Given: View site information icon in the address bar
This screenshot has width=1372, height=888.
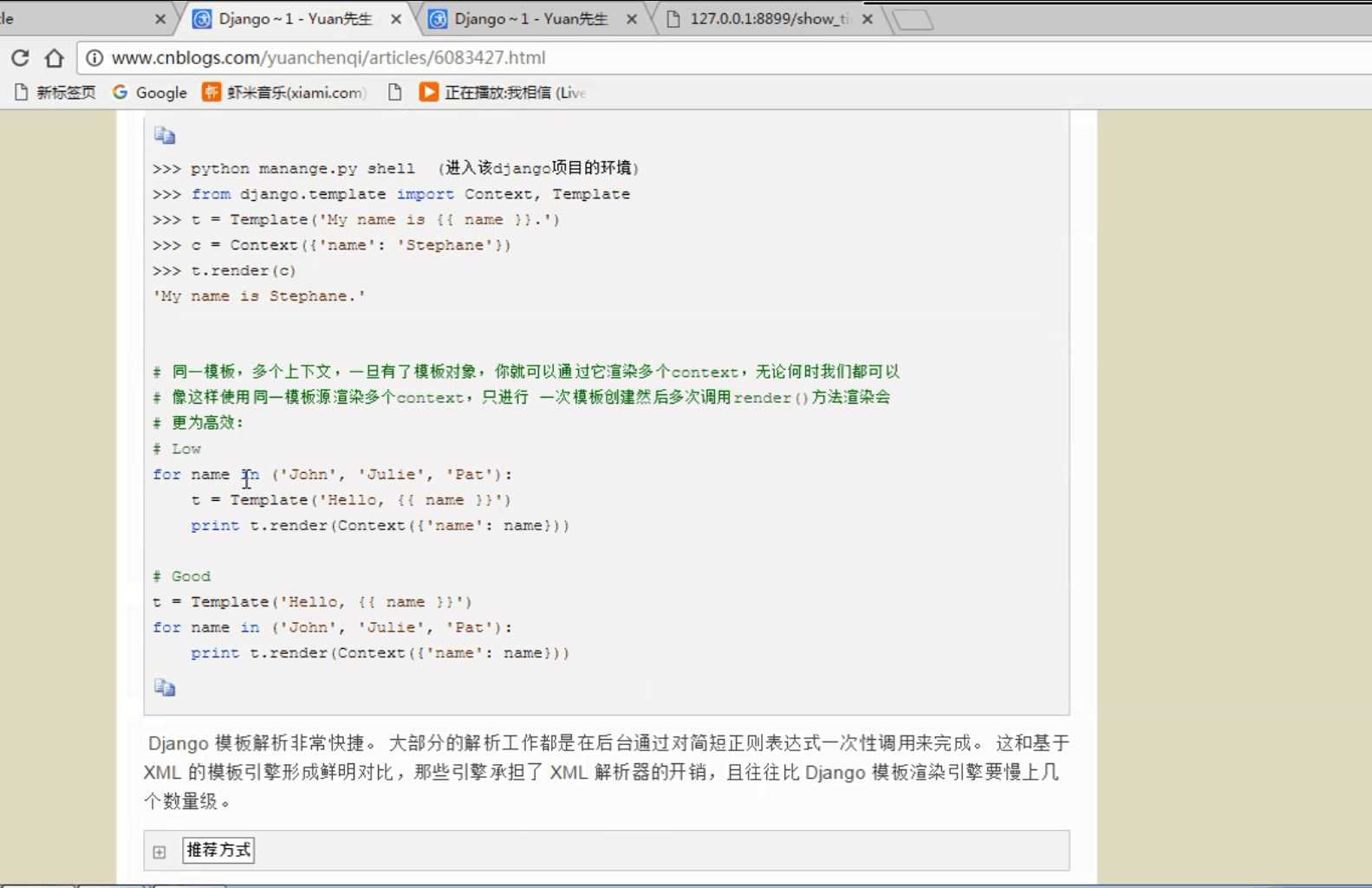Looking at the screenshot, I should pos(94,58).
